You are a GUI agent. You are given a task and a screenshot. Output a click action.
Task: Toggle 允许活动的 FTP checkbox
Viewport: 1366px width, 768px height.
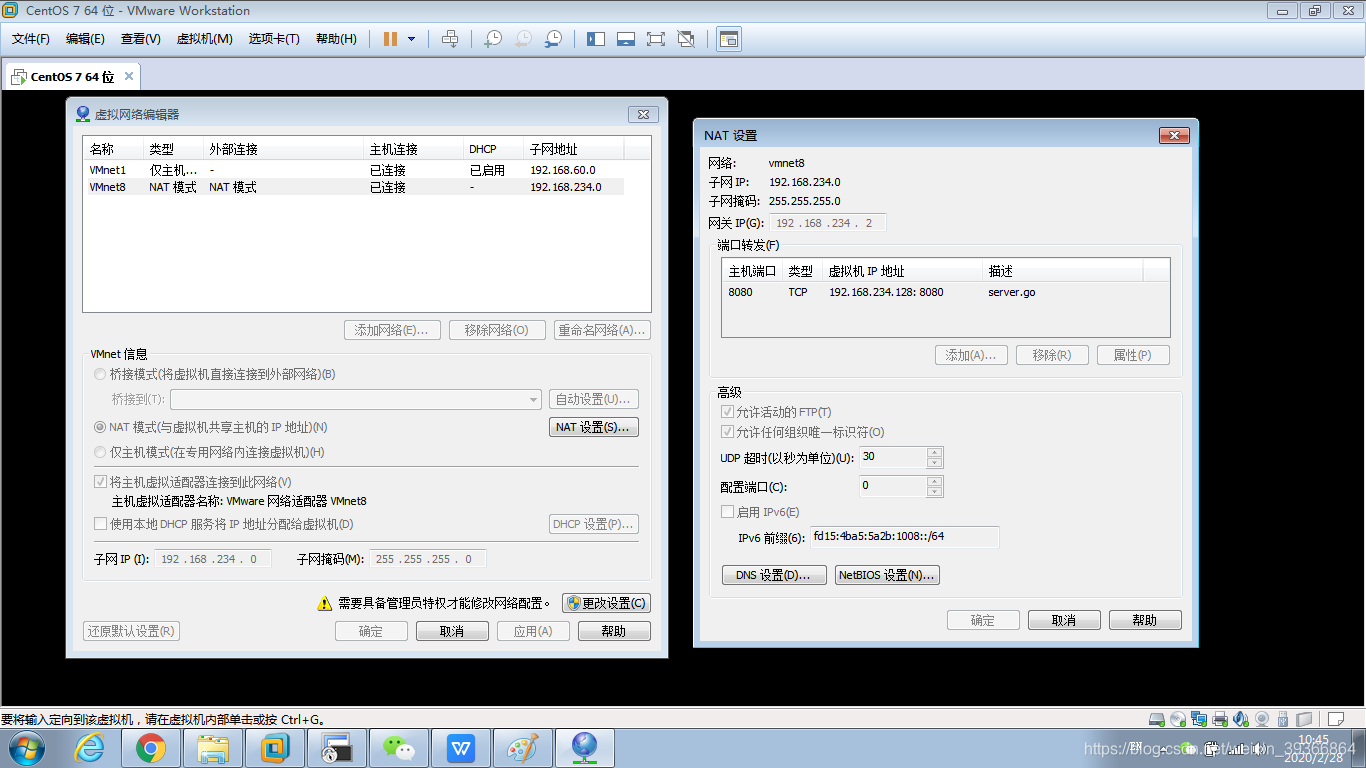(728, 412)
